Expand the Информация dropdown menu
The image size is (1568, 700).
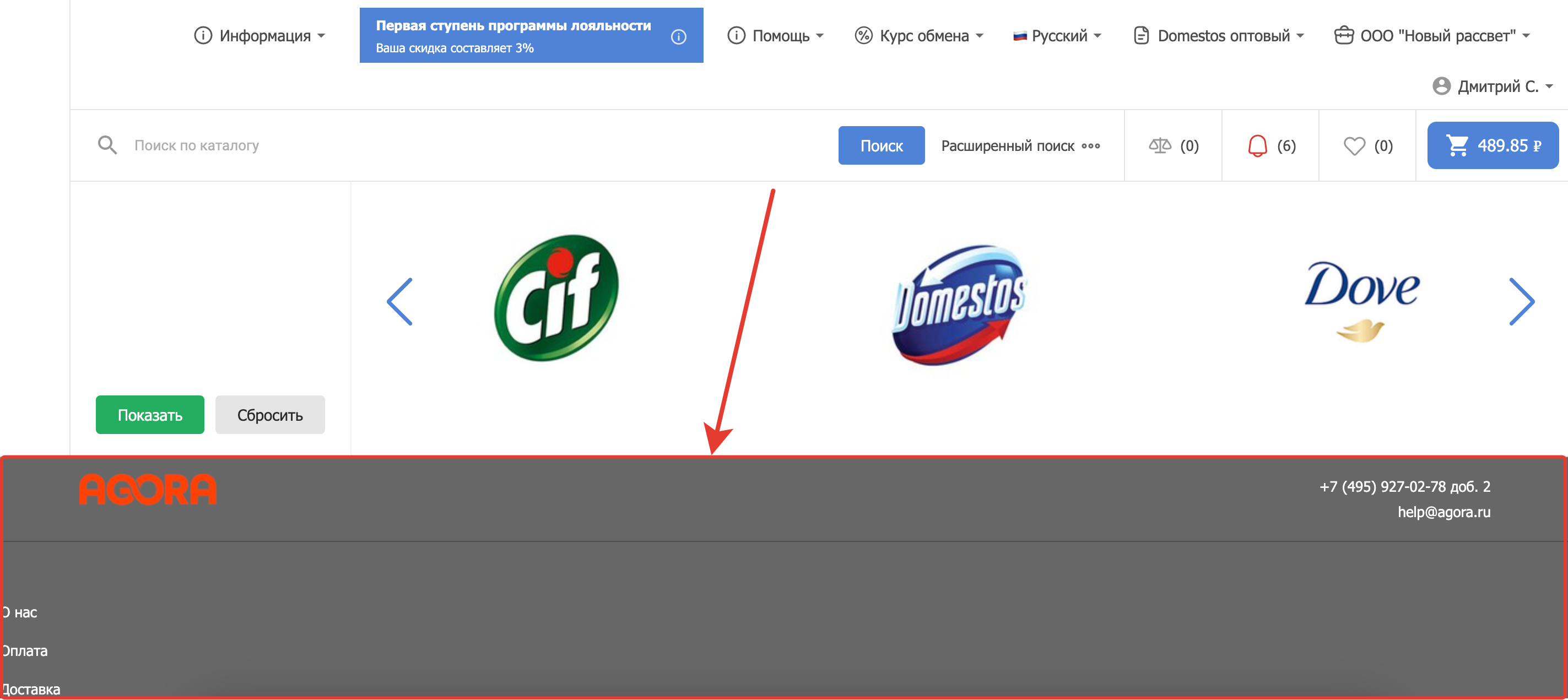[260, 36]
